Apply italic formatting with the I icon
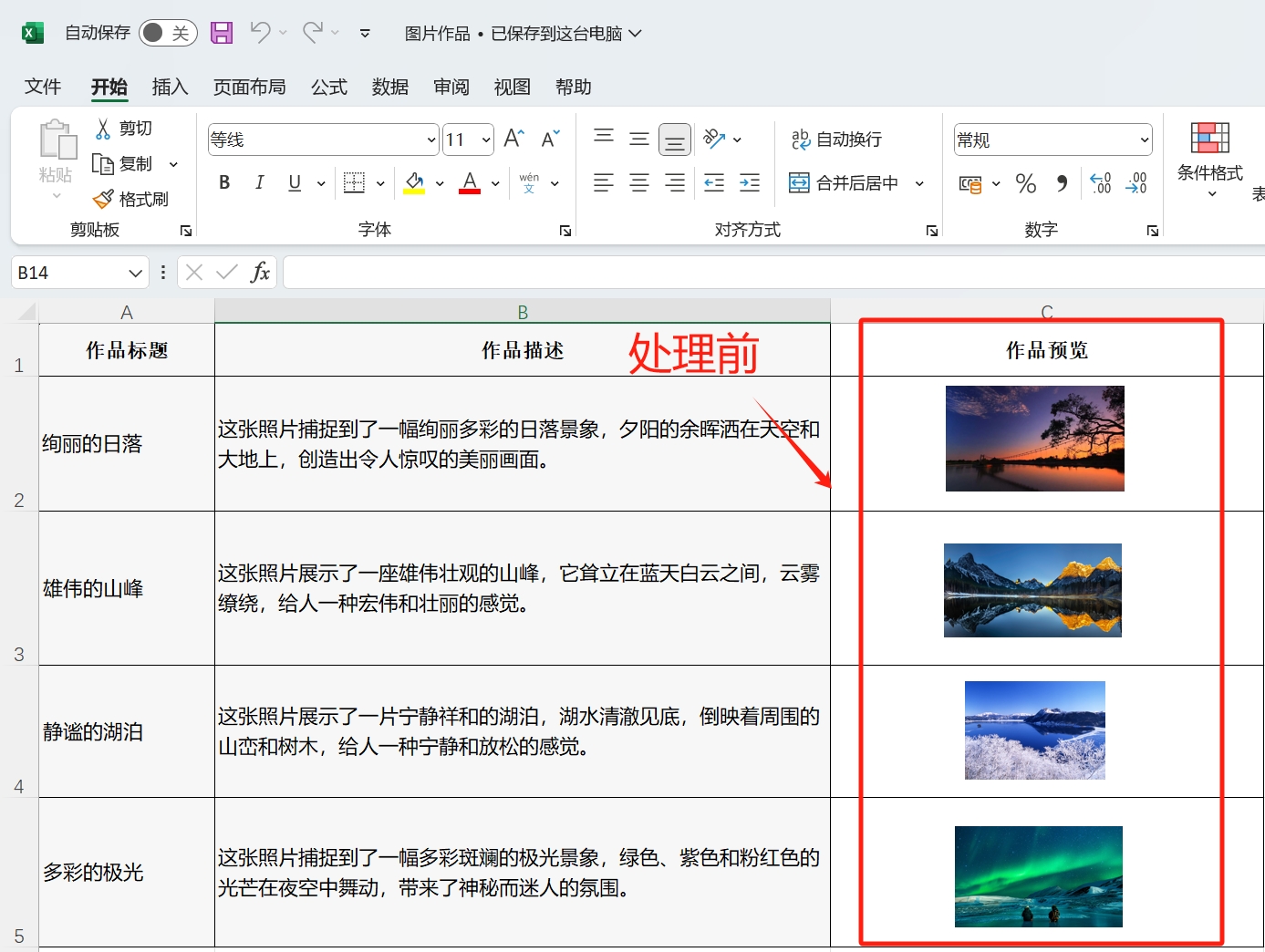Viewport: 1265px width, 952px height. (x=259, y=182)
